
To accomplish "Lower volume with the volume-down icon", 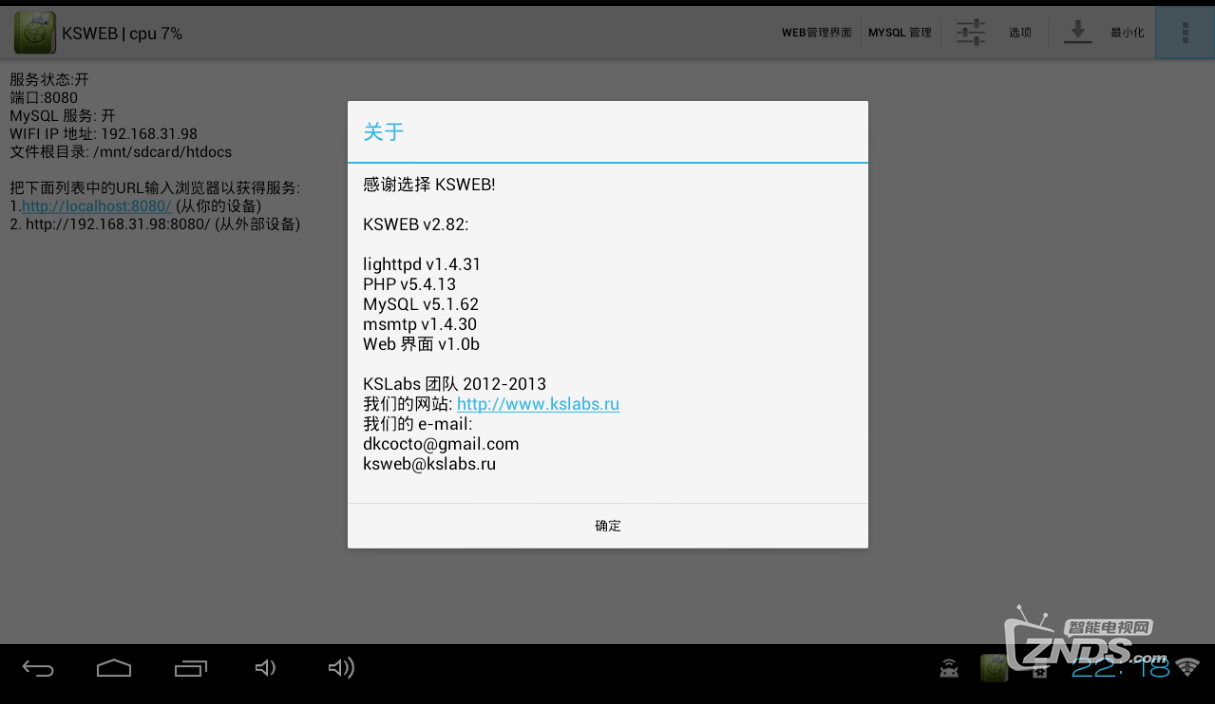I will (265, 667).
